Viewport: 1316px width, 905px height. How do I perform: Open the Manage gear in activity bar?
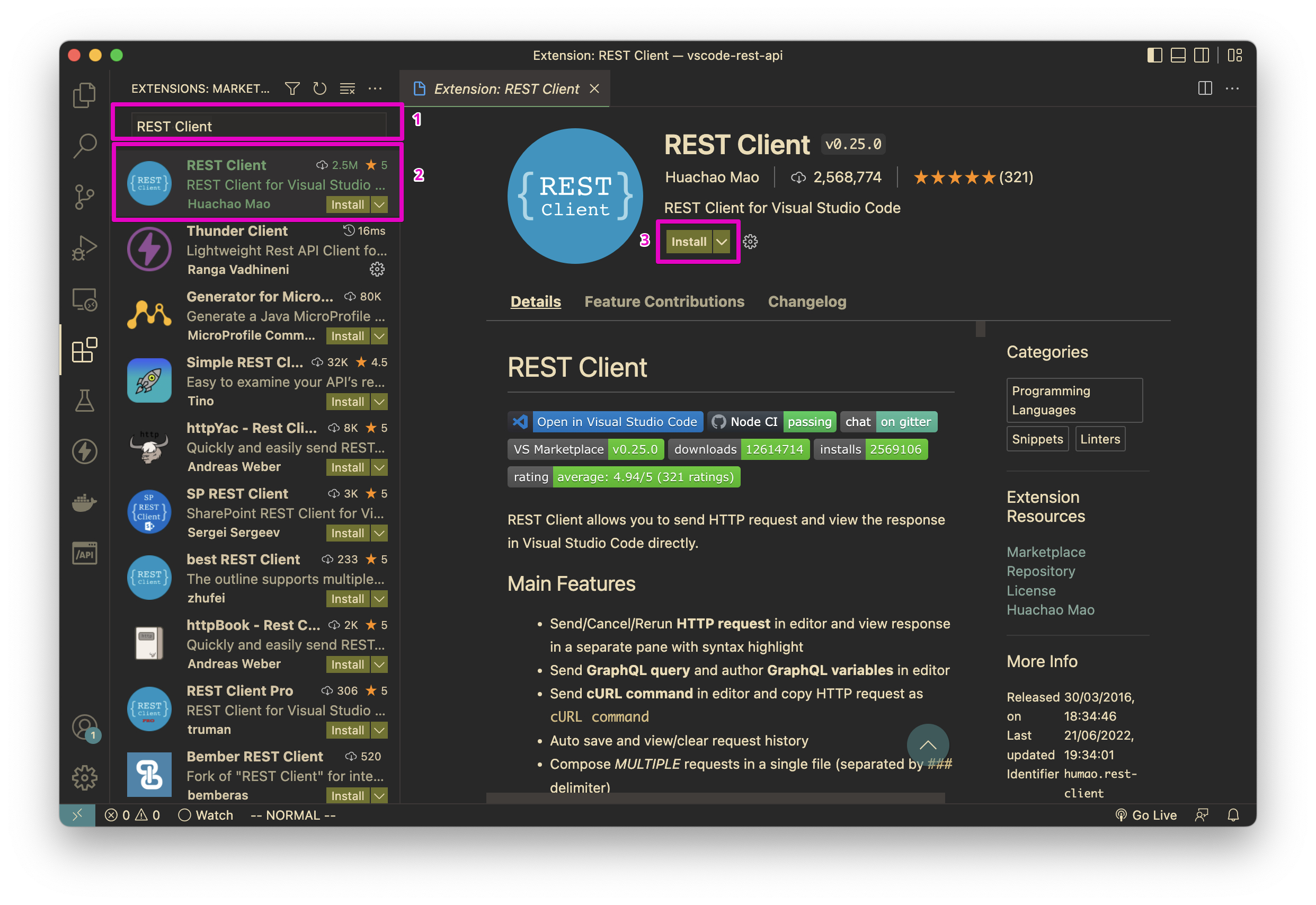84,777
